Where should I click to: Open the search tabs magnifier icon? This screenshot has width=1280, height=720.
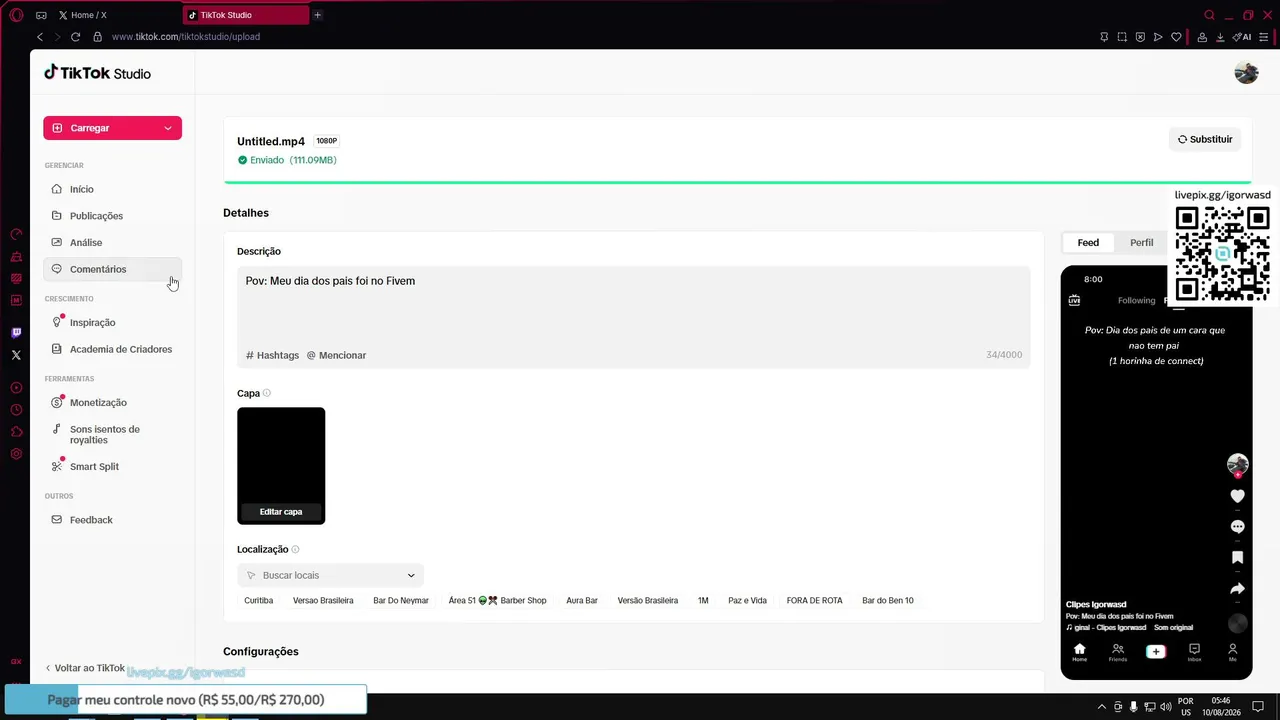coord(1209,15)
